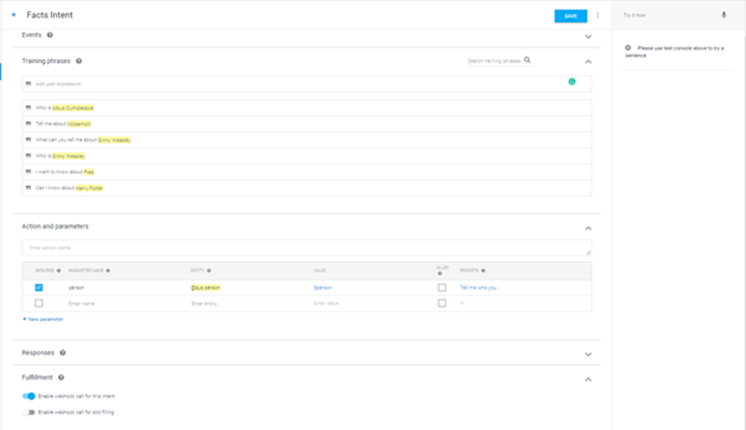Screen dimensions: 746x430
Task: Collapse the Action and parameters section
Action: 588,228
